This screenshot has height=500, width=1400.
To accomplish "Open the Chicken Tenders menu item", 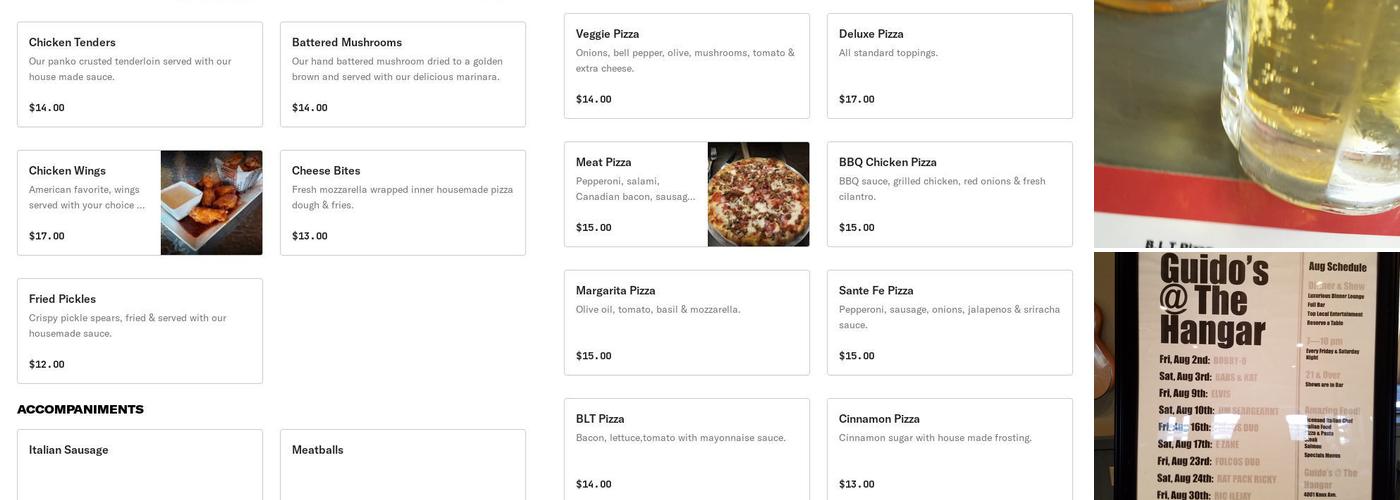I will 140,74.
